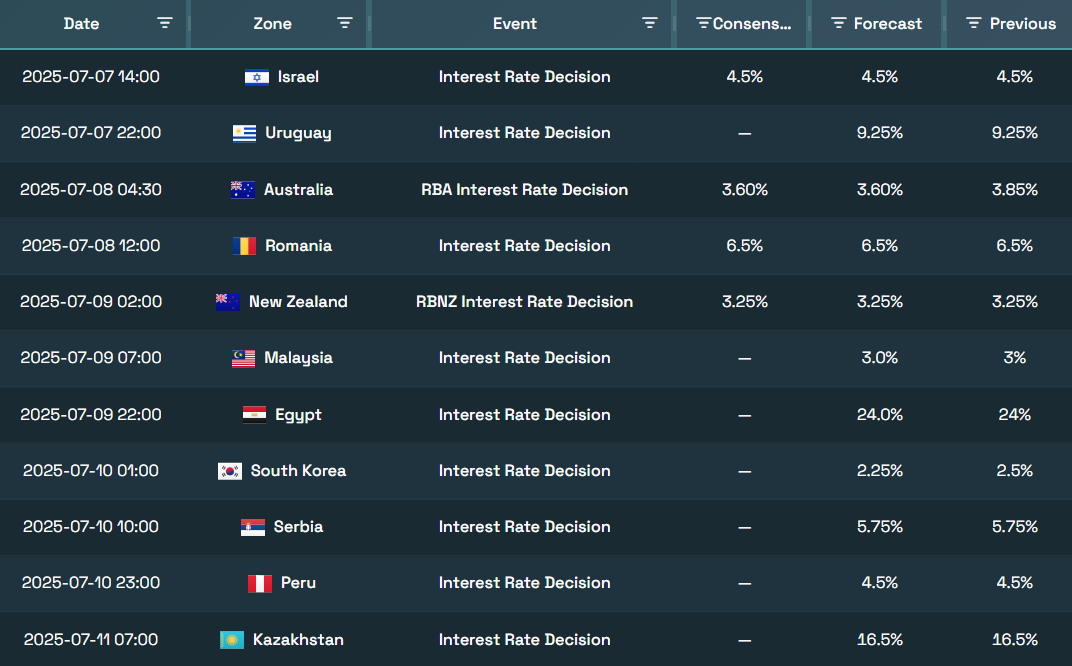The width and height of the screenshot is (1072, 666).
Task: Select the 2025-07-08 12:00 date cell
Action: 91,245
